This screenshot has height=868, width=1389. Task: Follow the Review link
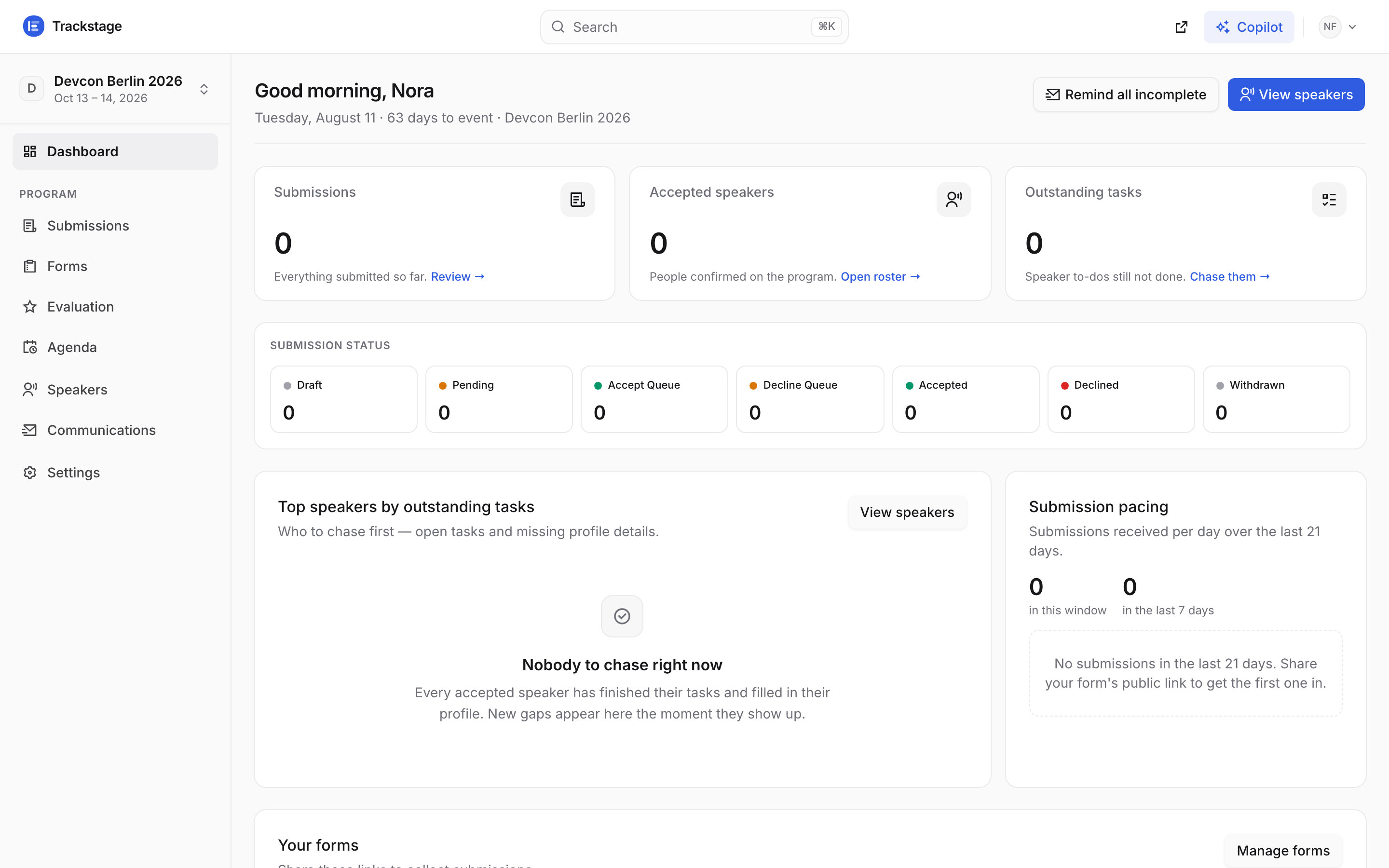[457, 277]
